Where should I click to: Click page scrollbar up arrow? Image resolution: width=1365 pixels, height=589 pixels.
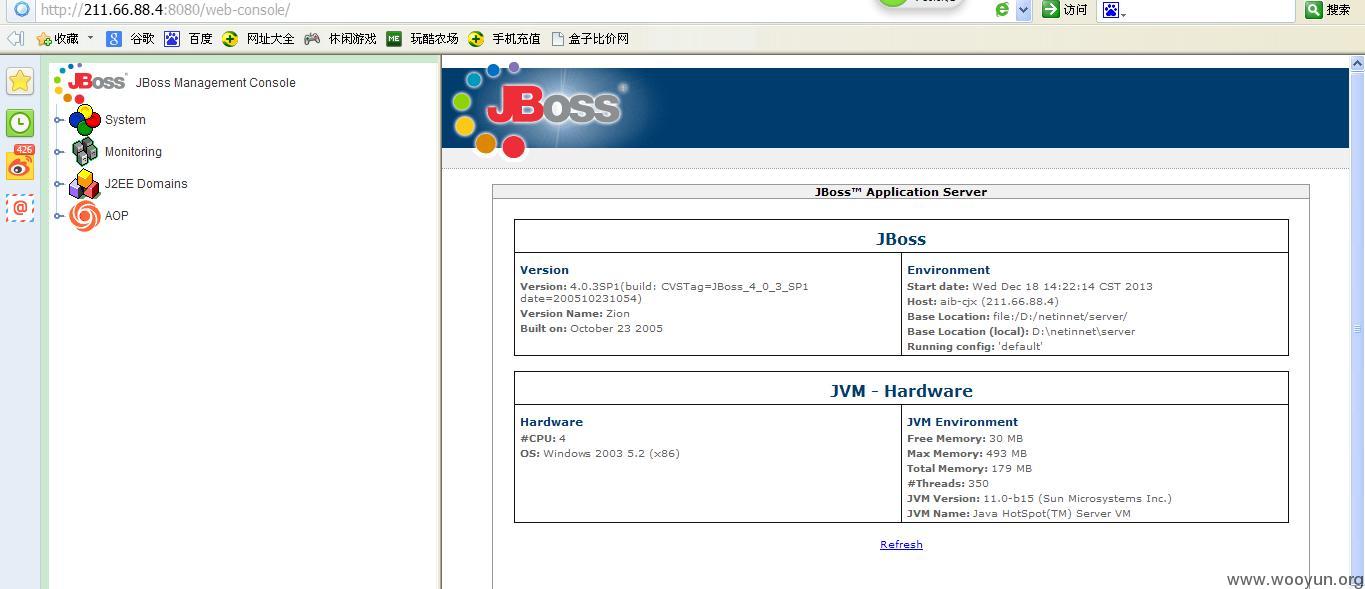[x=1357, y=64]
